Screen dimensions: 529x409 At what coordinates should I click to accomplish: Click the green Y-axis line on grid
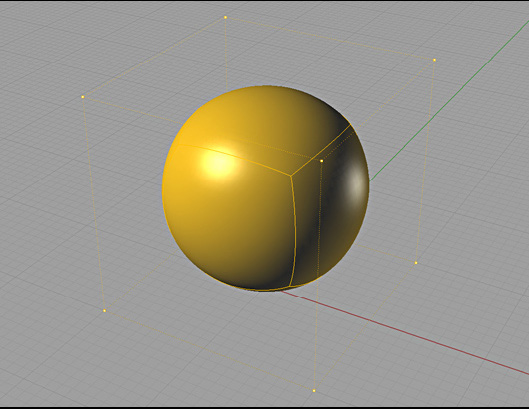click(x=449, y=101)
